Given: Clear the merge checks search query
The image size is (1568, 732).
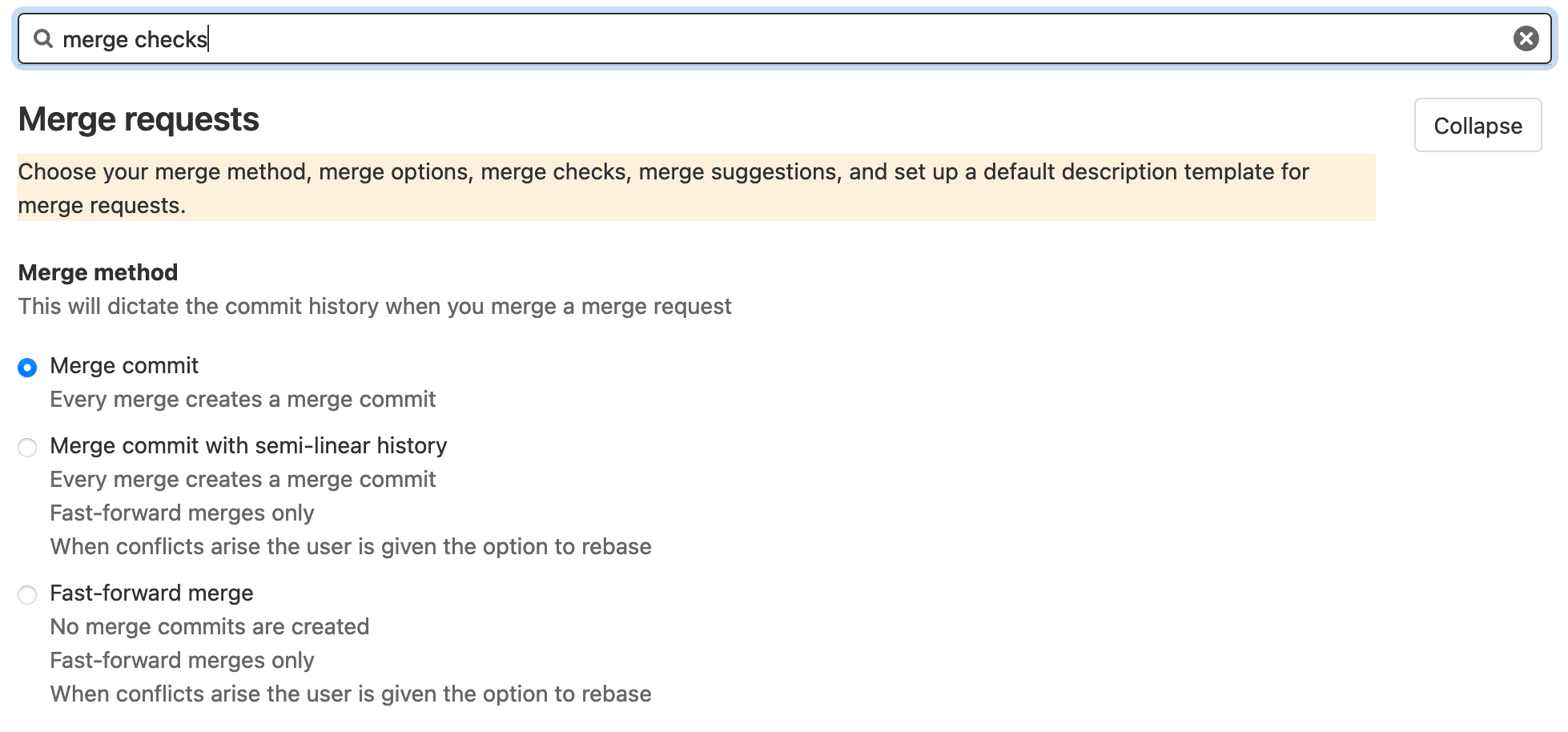Looking at the screenshot, I should tap(1525, 38).
